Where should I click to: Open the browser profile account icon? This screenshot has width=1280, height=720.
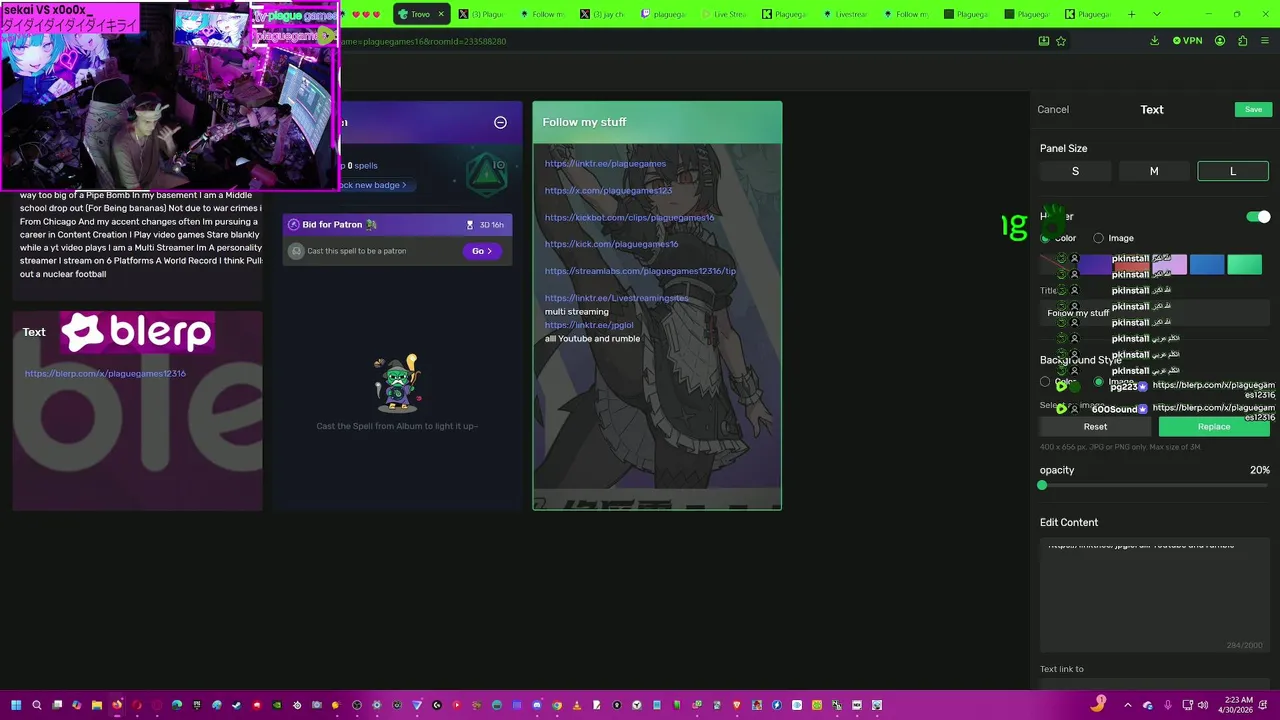coord(1220,41)
